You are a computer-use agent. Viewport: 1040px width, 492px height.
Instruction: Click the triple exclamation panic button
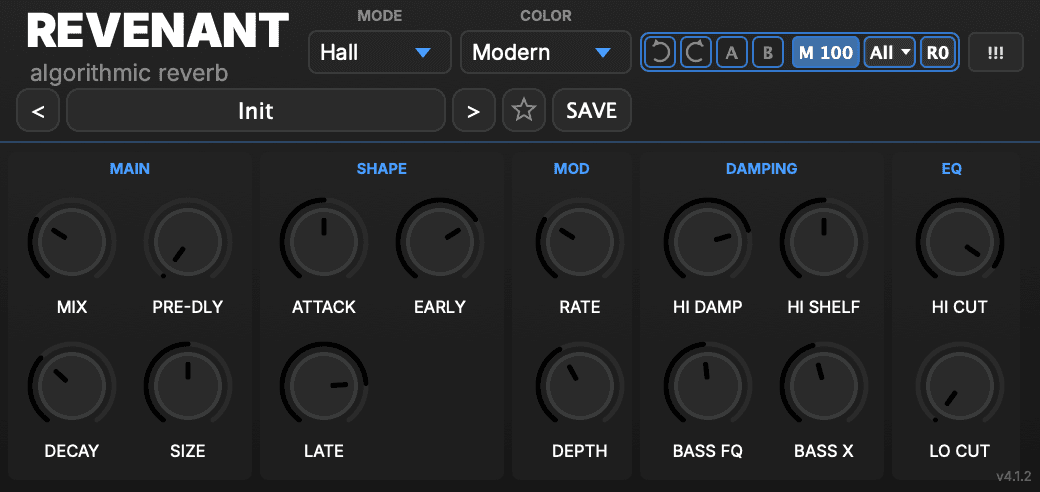(x=996, y=52)
